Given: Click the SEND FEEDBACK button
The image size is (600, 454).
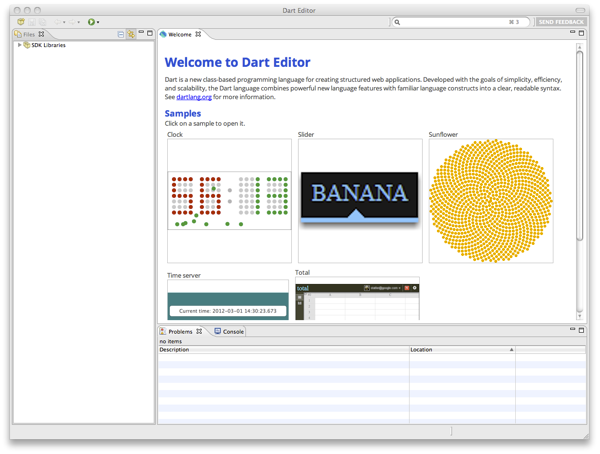Looking at the screenshot, I should pyautogui.click(x=561, y=22).
